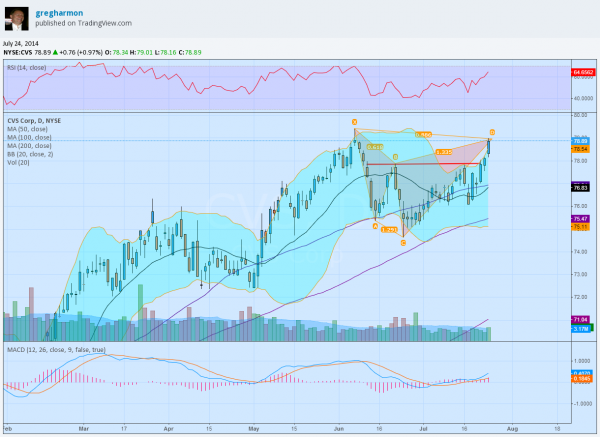Click the purple price tag 75.47
The image size is (600, 437).
click(x=581, y=219)
